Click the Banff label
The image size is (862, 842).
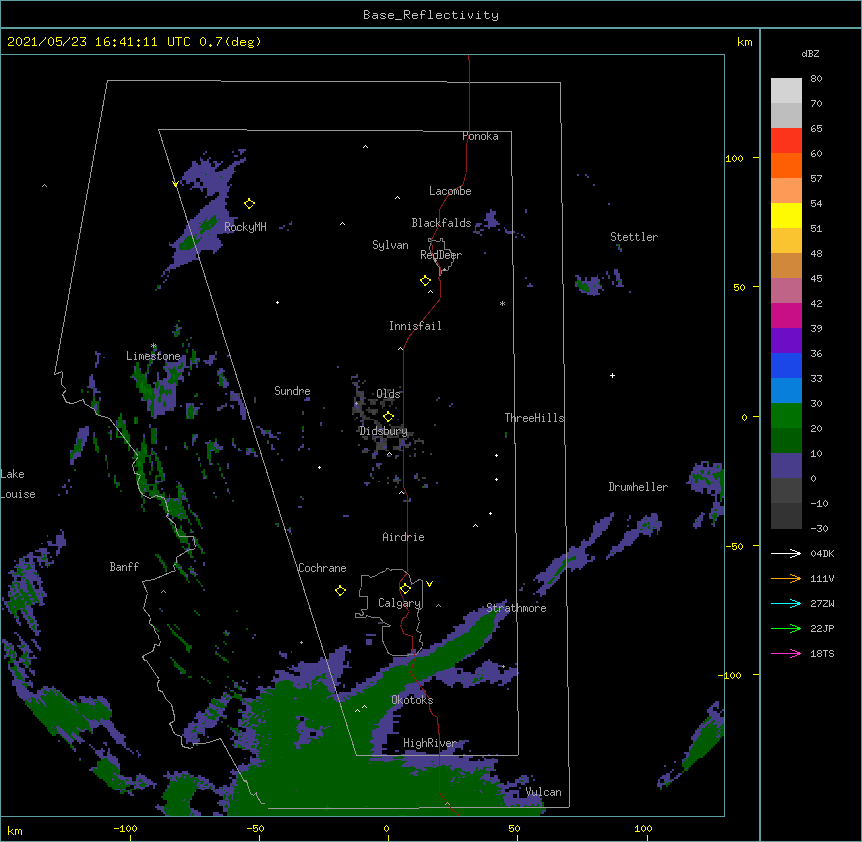[124, 567]
